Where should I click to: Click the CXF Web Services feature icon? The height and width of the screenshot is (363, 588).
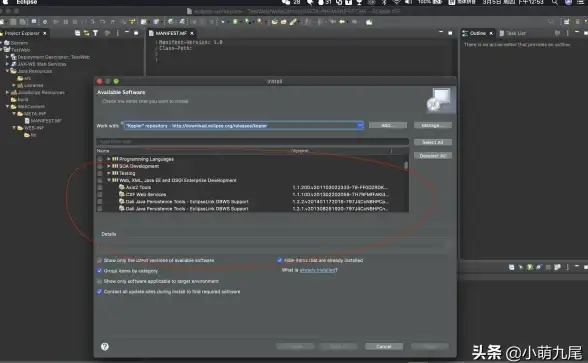[x=122, y=194]
